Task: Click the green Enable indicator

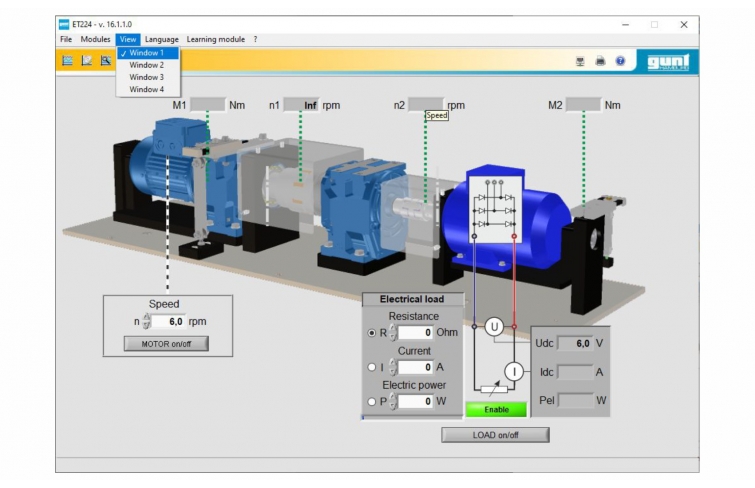Action: [496, 409]
